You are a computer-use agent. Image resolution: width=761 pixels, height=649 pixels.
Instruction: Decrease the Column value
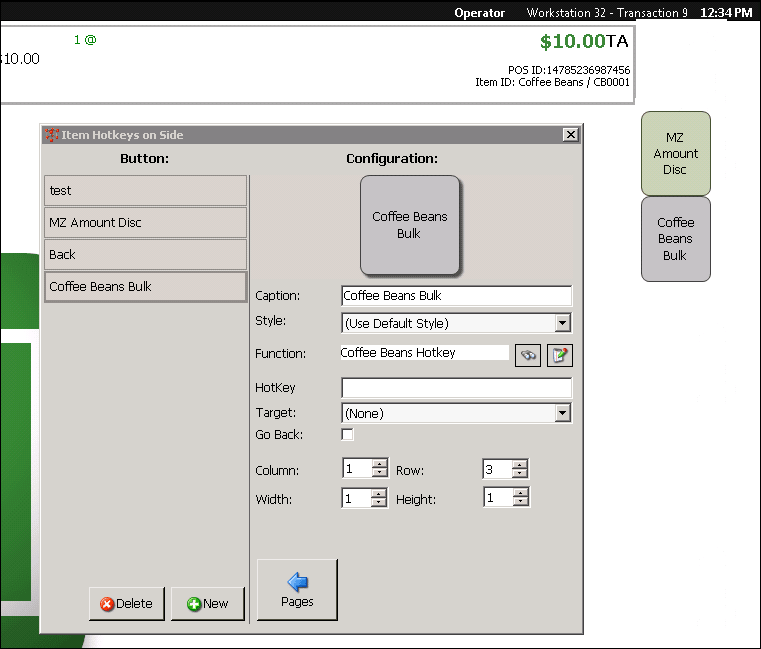tap(380, 473)
